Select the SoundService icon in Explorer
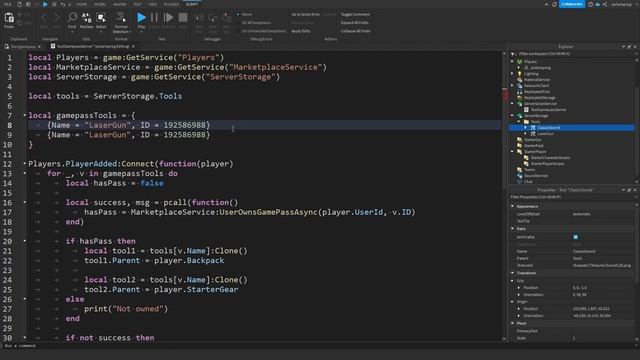The height and width of the screenshot is (360, 640). click(520, 176)
